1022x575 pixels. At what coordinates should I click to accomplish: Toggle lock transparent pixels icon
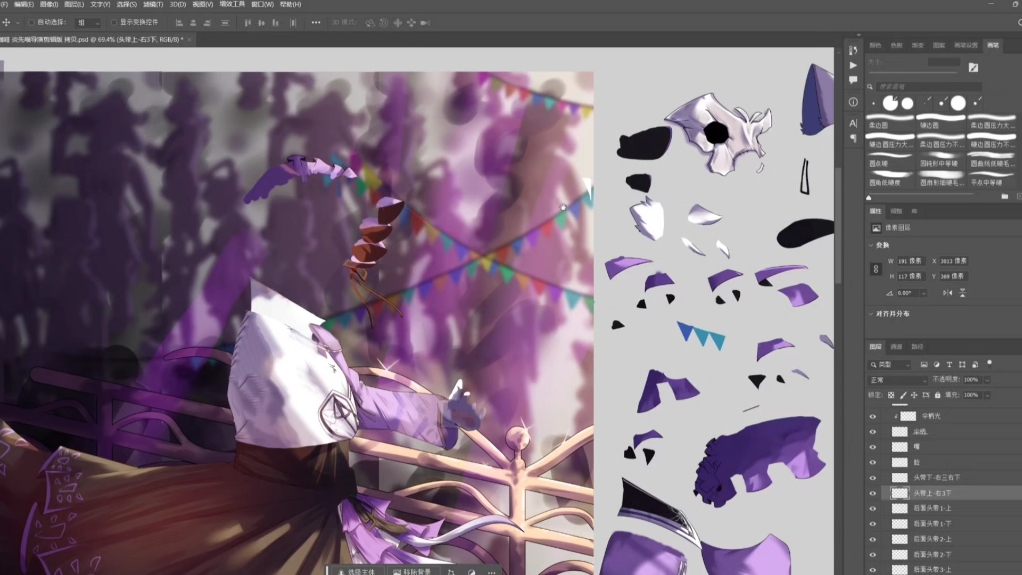coord(891,395)
